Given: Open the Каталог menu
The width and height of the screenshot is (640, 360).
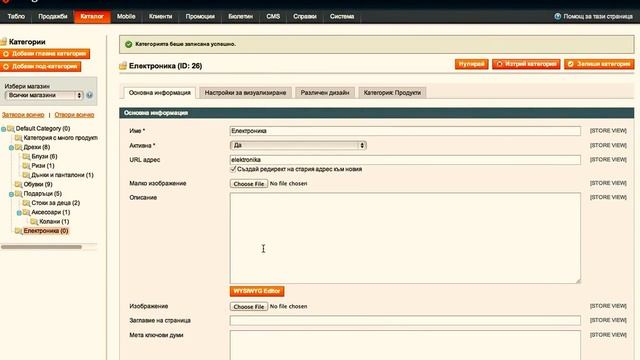Looking at the screenshot, I should 92,16.
